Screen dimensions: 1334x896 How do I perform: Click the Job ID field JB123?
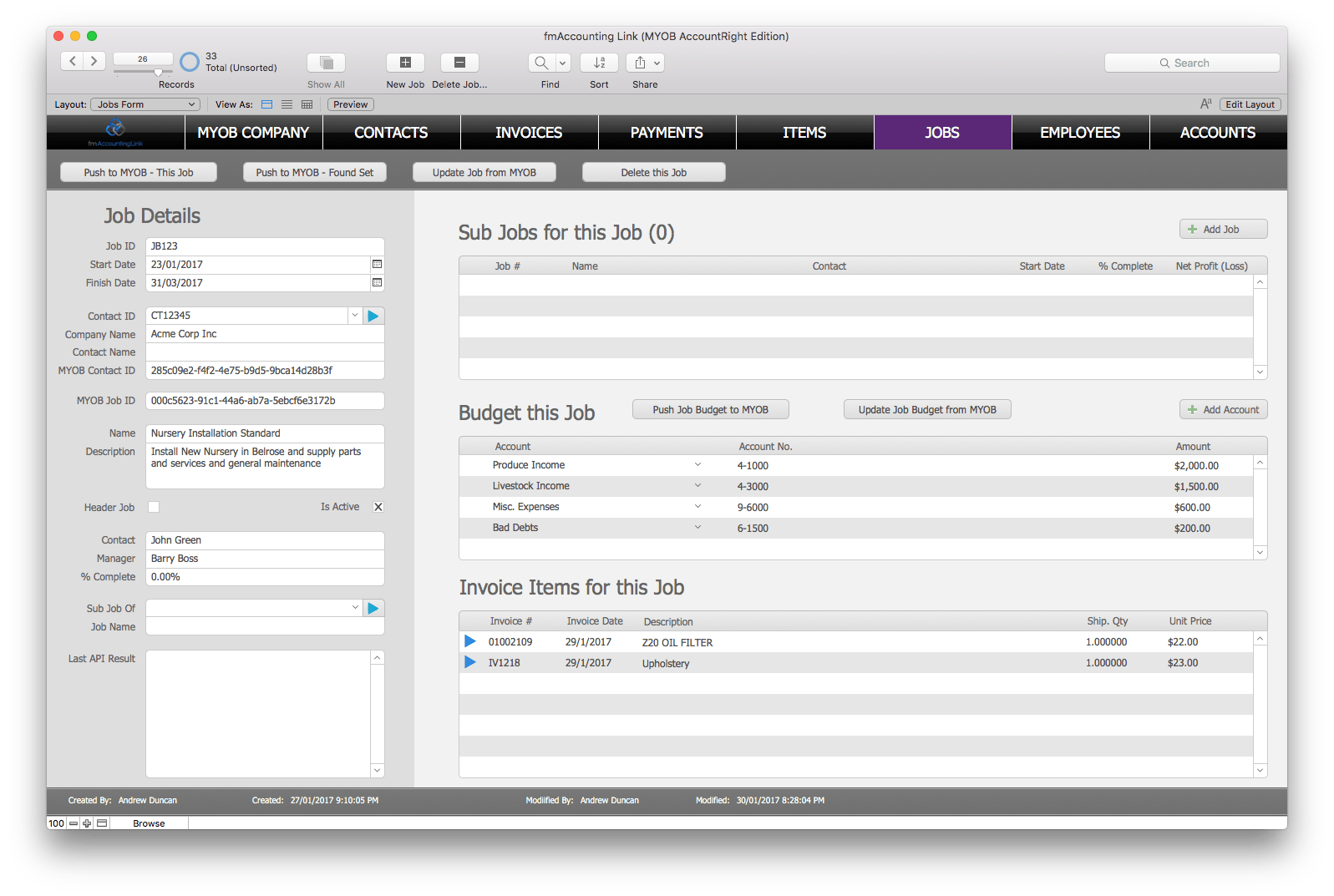point(265,246)
